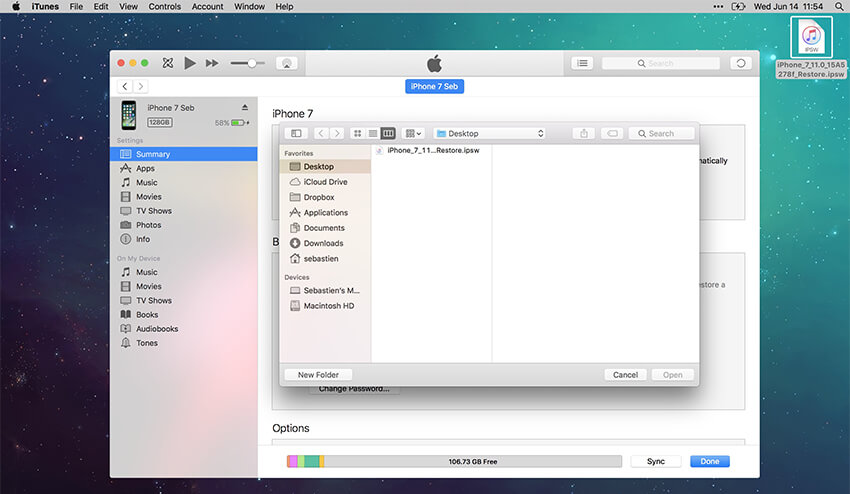The width and height of the screenshot is (850, 494).
Task: Click the file dialog Search field
Action: point(661,133)
